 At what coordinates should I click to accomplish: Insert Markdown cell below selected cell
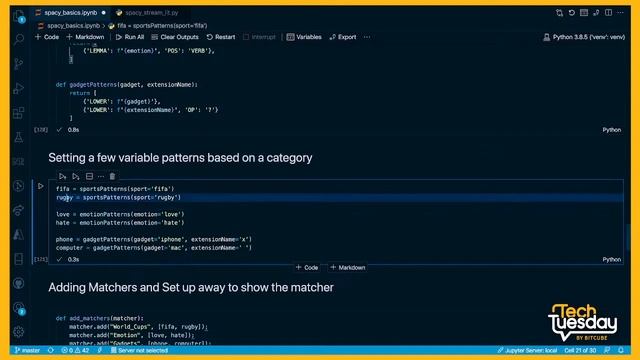coord(347,268)
